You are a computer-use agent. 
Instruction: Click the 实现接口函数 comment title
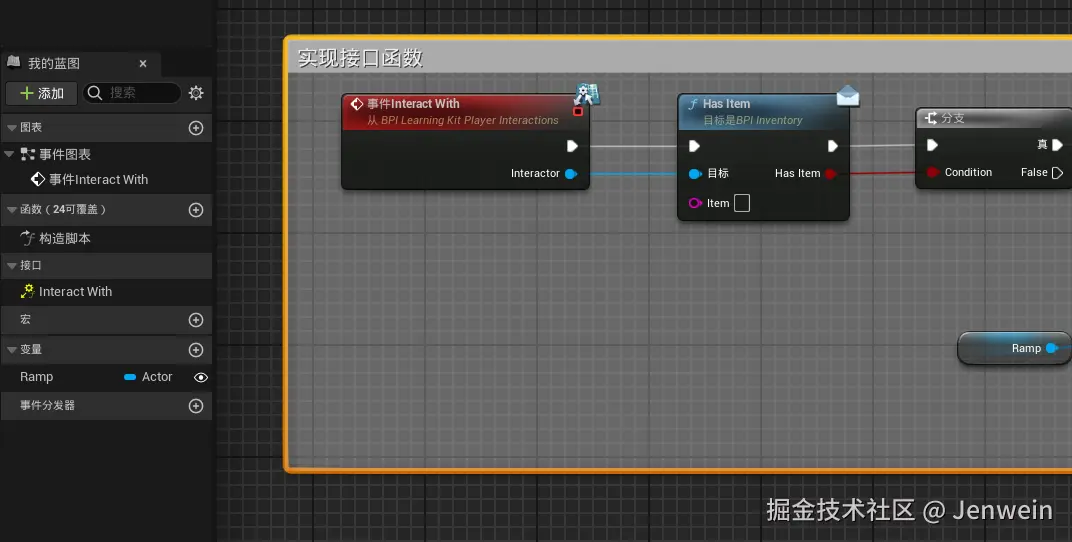pyautogui.click(x=360, y=58)
